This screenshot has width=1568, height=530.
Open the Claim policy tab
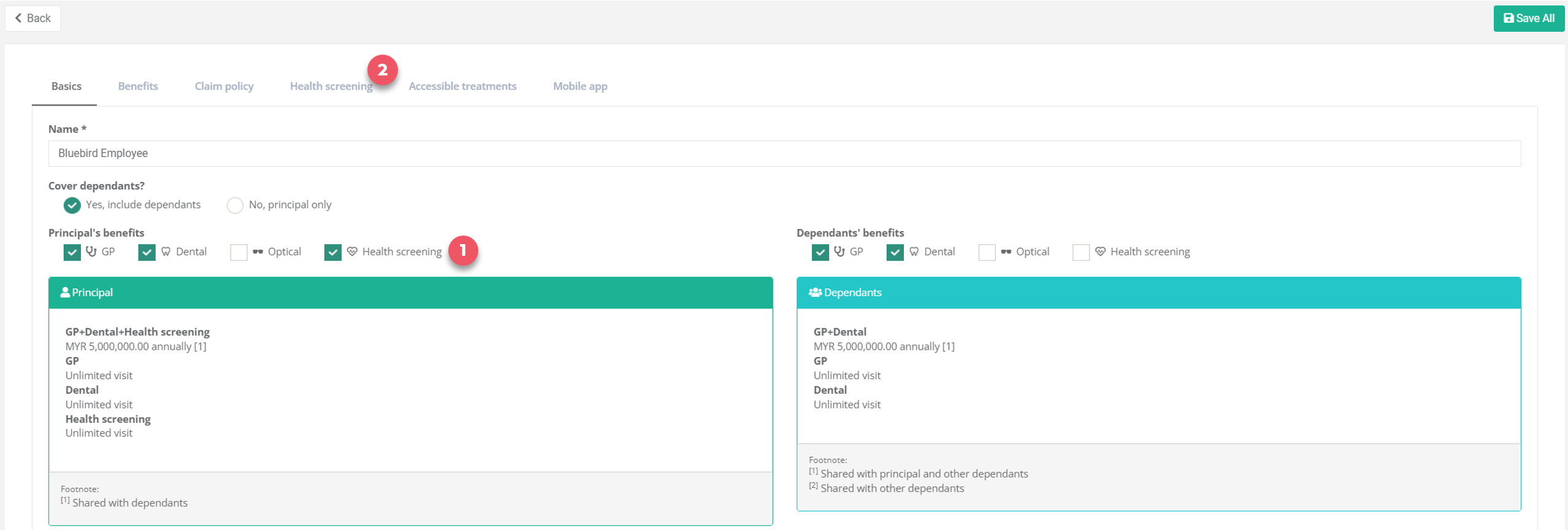point(224,86)
